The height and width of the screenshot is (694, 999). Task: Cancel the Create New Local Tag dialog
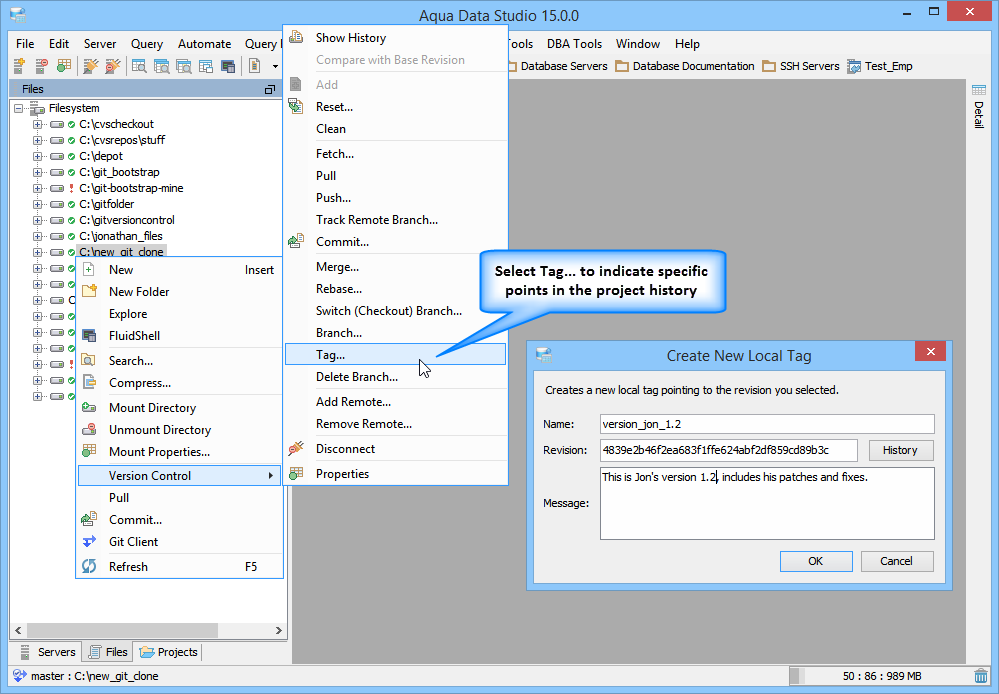pyautogui.click(x=896, y=561)
